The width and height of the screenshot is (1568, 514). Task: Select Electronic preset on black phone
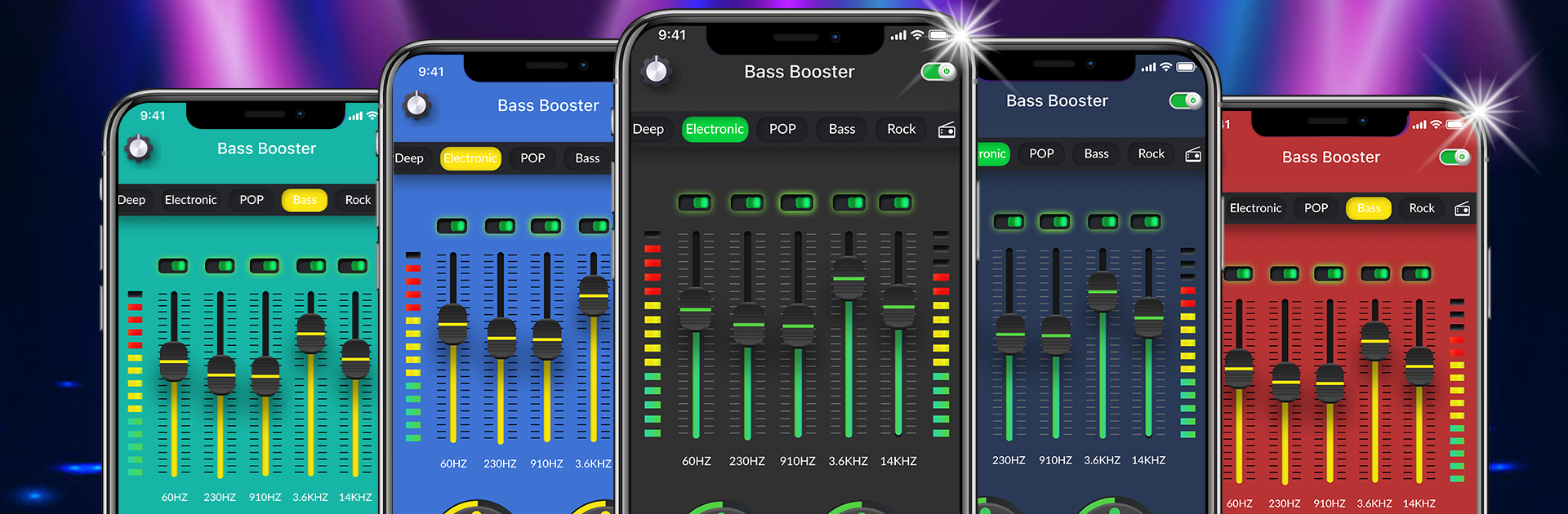pos(715,129)
